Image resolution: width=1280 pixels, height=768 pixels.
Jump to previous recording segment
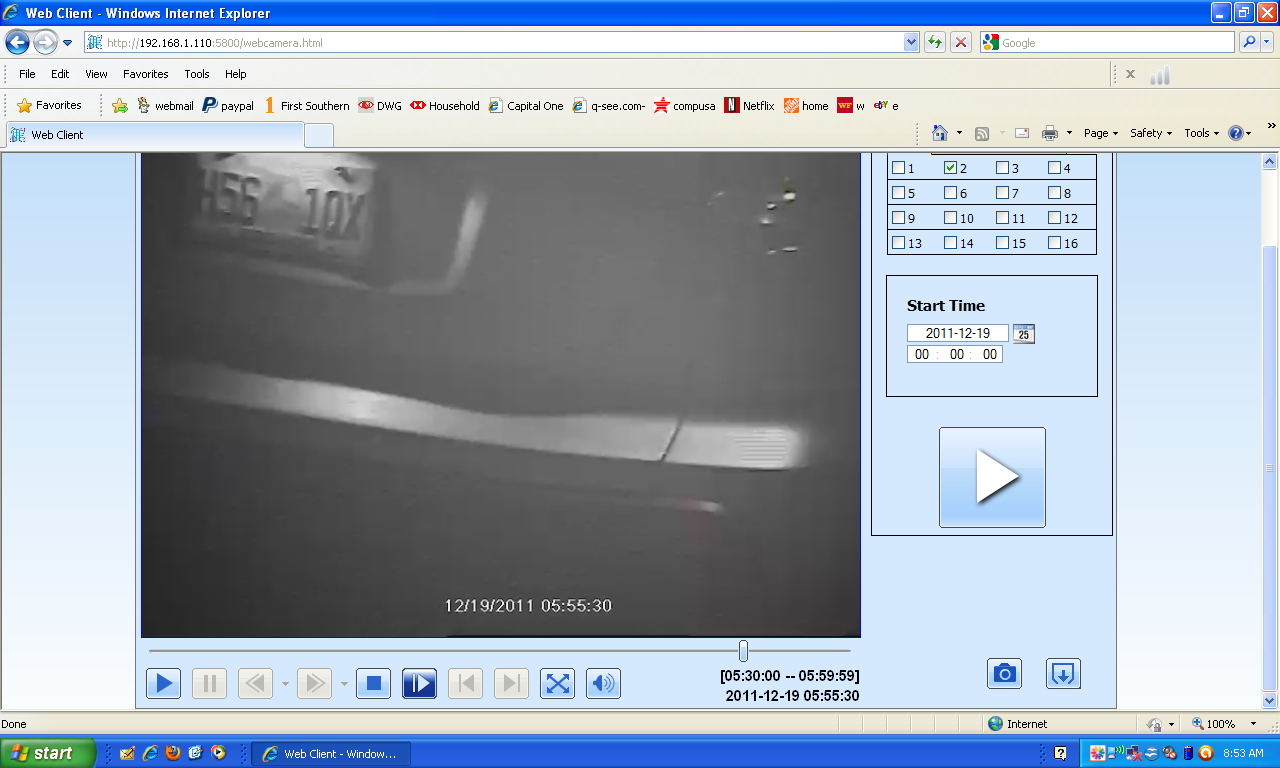[x=465, y=684]
